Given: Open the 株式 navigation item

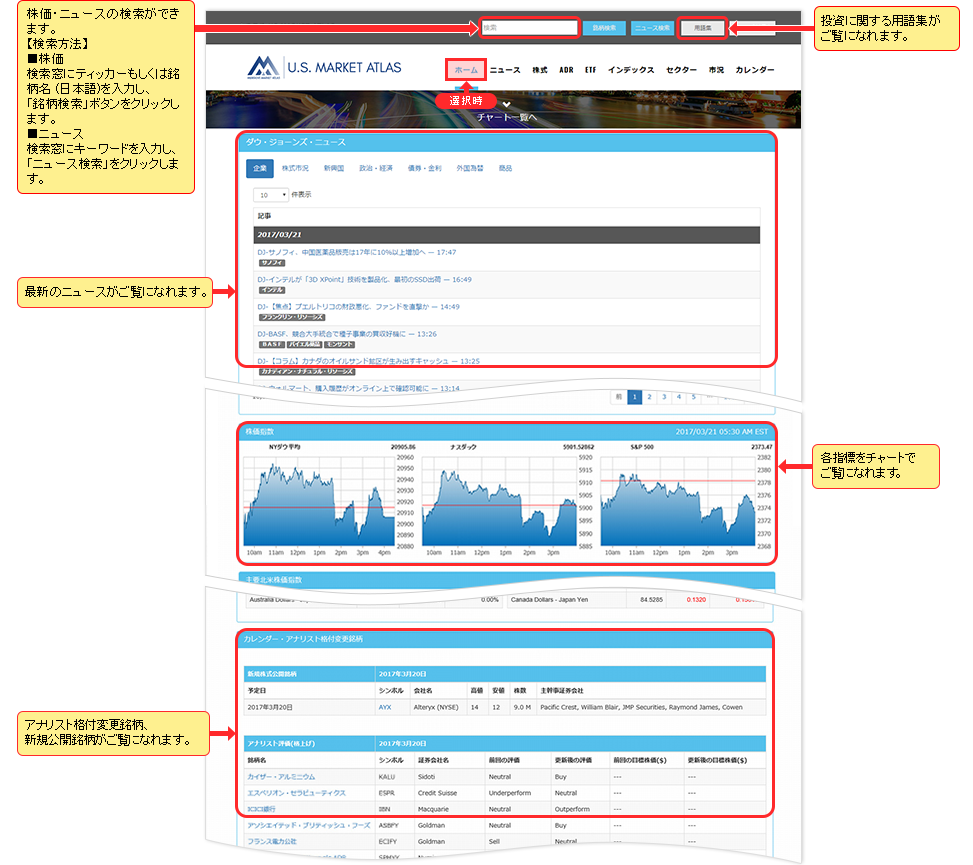Looking at the screenshot, I should pyautogui.click(x=540, y=70).
